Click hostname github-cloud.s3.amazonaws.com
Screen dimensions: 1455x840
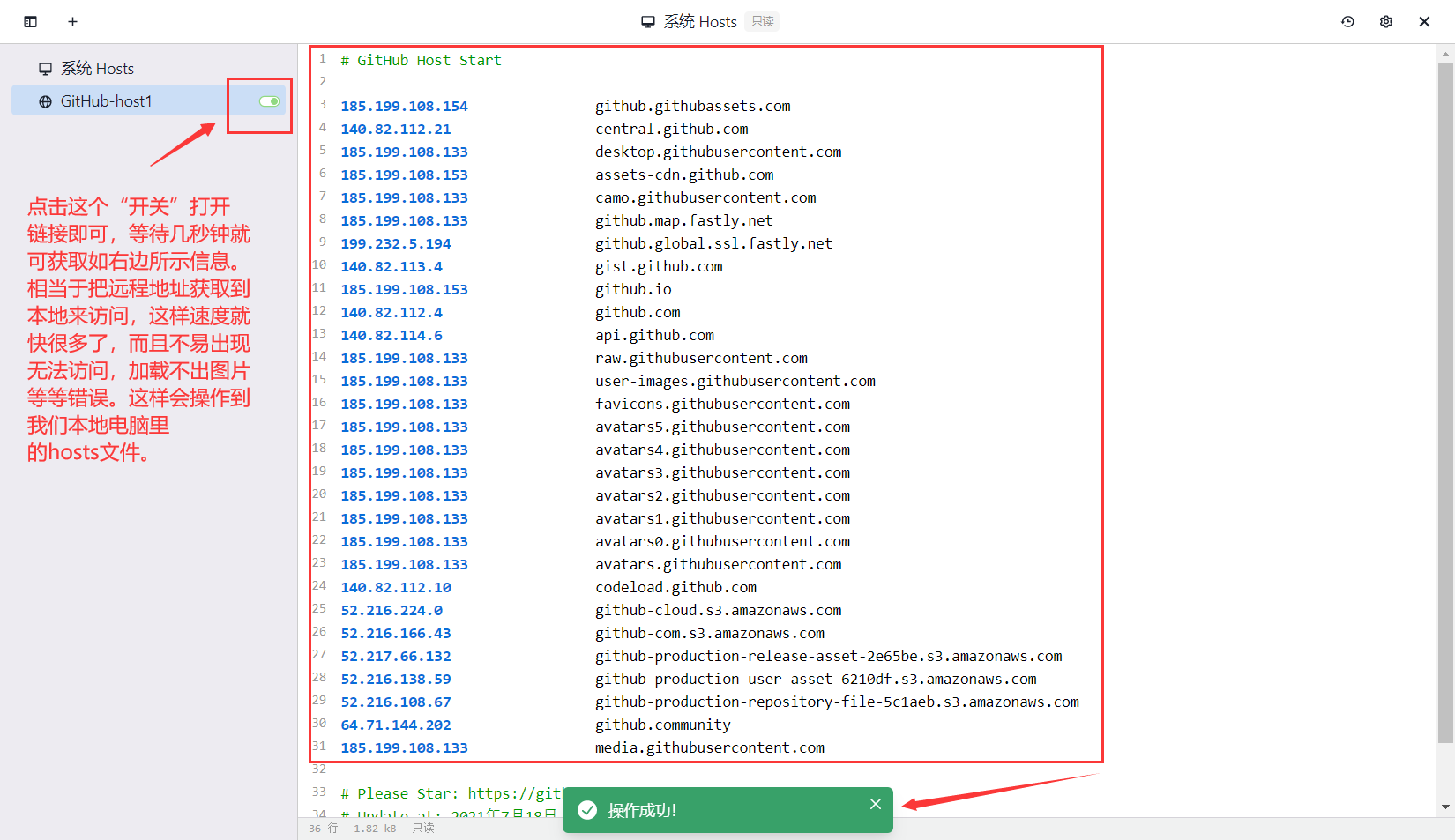[x=718, y=610]
